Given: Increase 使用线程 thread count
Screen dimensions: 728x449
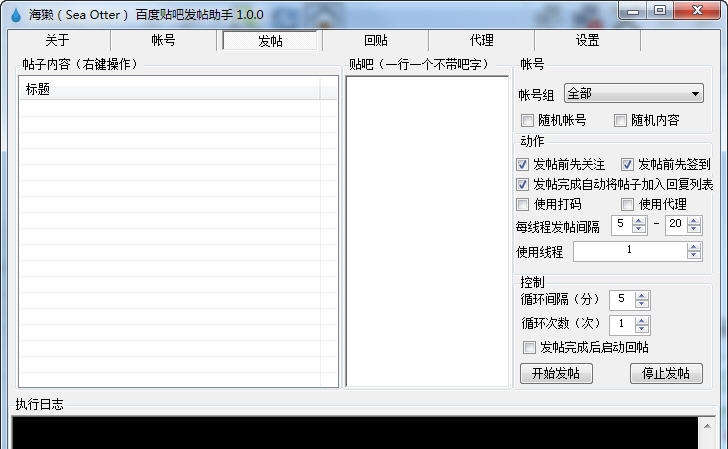Looking at the screenshot, I should pyautogui.click(x=694, y=247).
